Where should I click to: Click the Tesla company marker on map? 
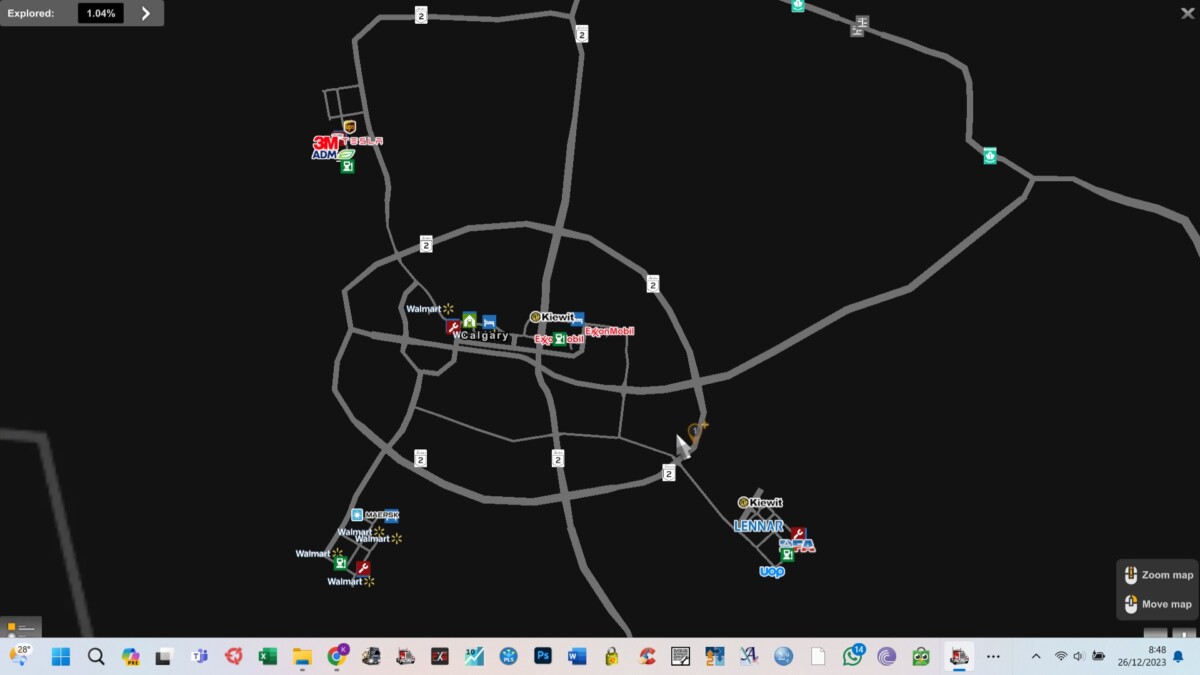click(363, 141)
